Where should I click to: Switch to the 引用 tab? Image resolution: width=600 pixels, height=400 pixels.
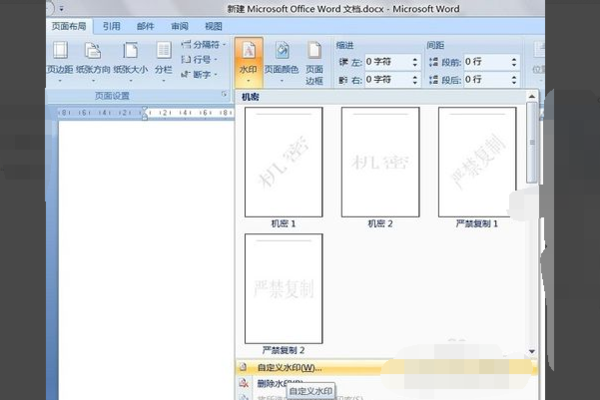tap(111, 26)
